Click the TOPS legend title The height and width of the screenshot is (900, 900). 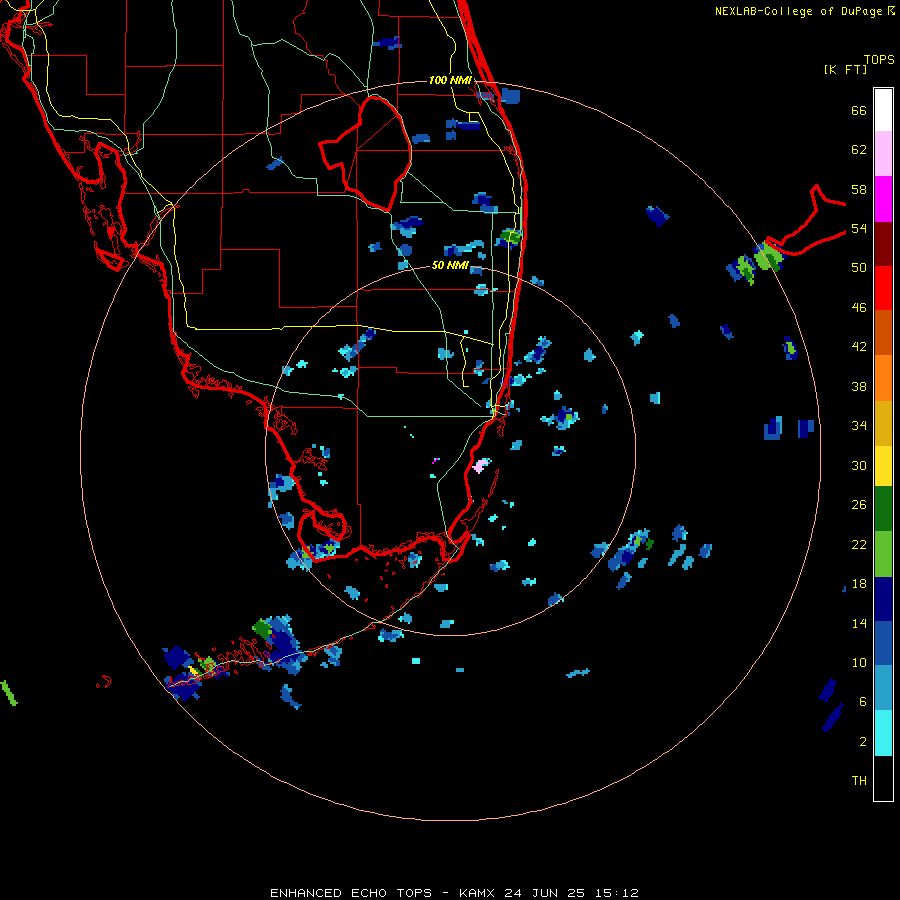tap(879, 59)
